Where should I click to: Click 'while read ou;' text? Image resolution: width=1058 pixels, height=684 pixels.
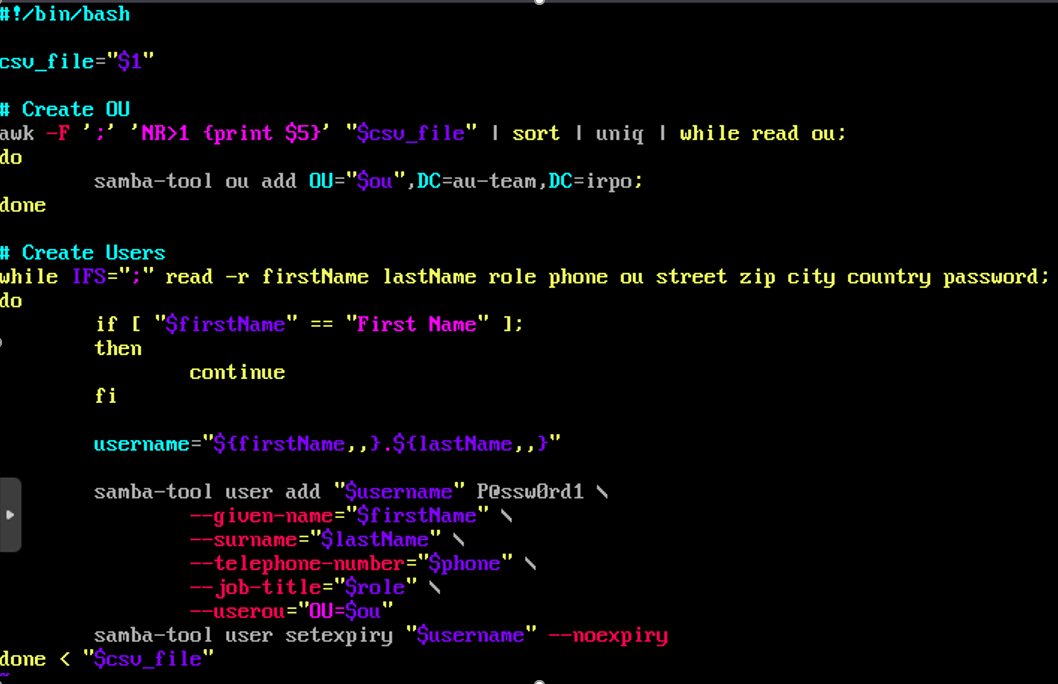point(762,133)
